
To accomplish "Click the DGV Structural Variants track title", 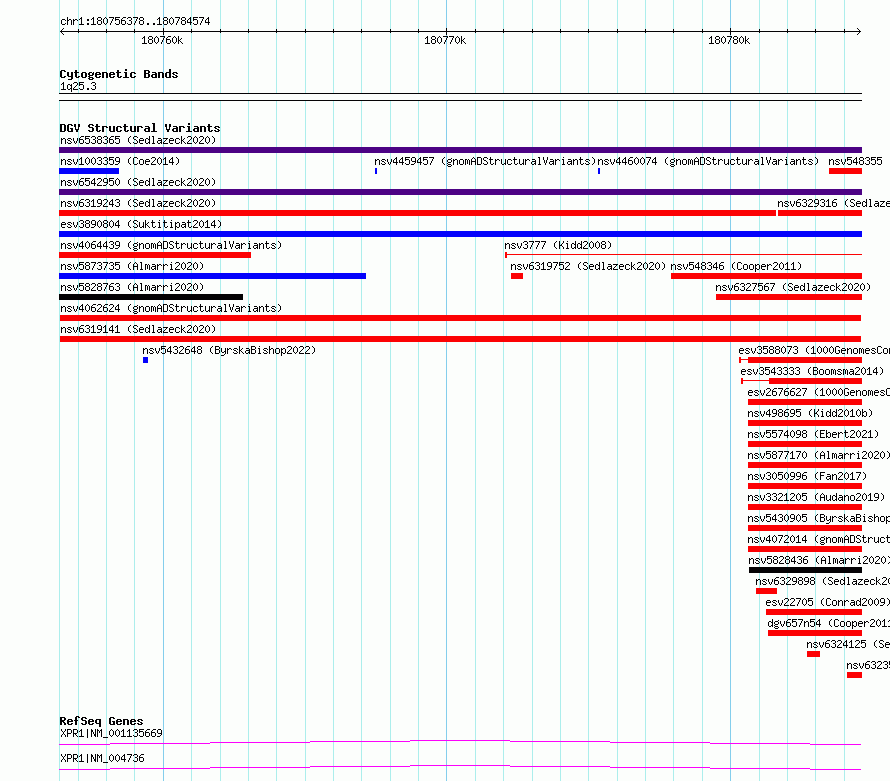I will click(x=140, y=128).
